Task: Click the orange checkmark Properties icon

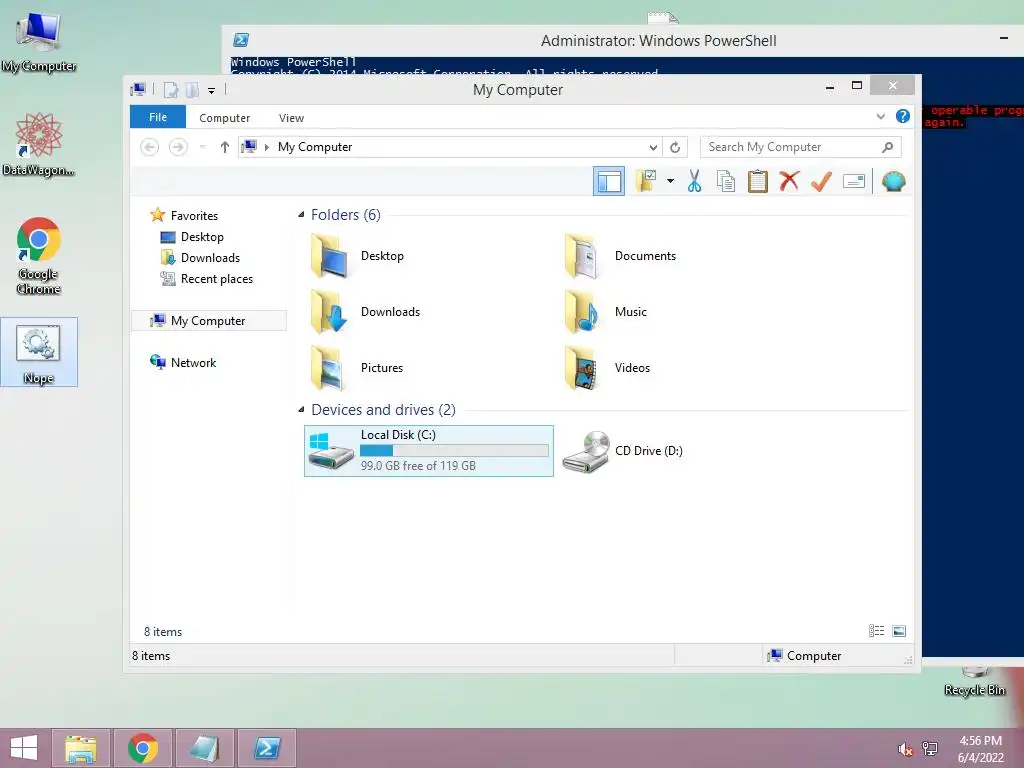Action: click(x=821, y=181)
